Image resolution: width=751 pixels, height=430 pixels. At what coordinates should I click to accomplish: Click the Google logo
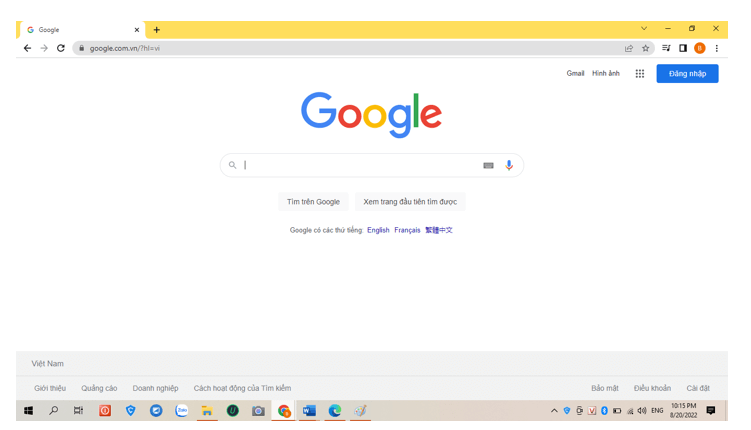click(x=372, y=115)
